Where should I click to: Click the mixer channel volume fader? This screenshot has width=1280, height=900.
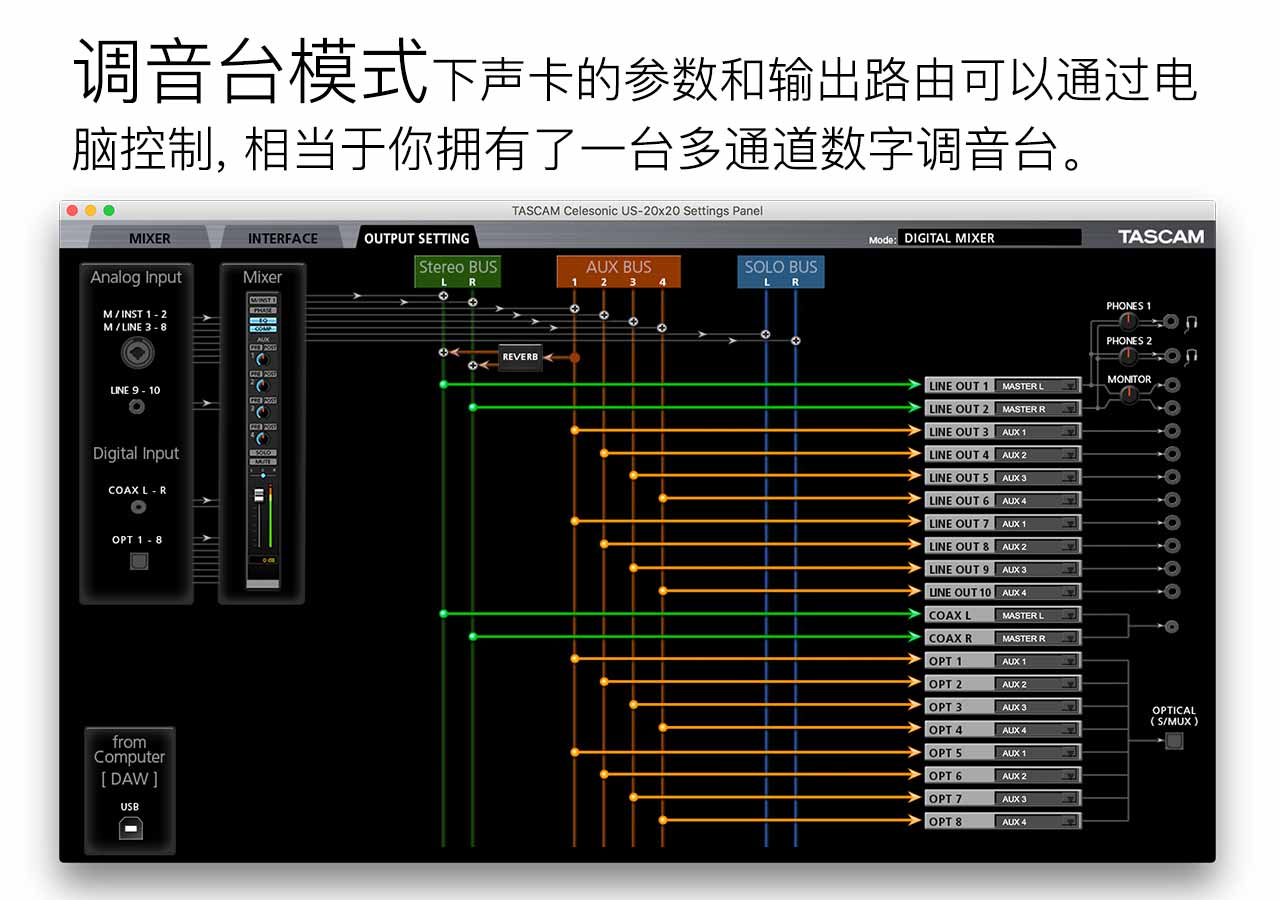[258, 496]
